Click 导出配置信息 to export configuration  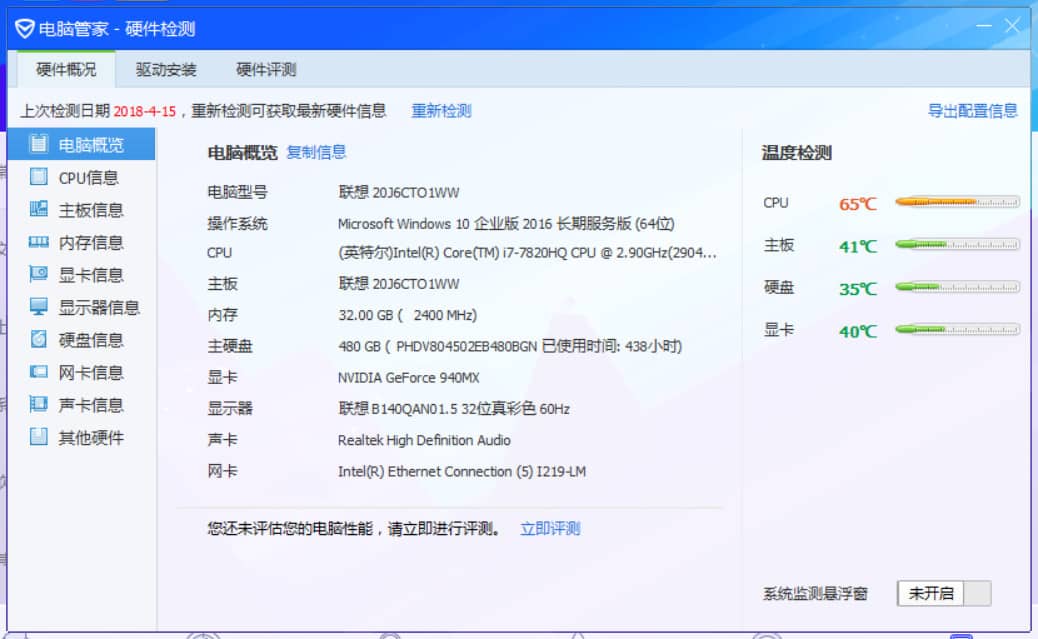coord(972,111)
